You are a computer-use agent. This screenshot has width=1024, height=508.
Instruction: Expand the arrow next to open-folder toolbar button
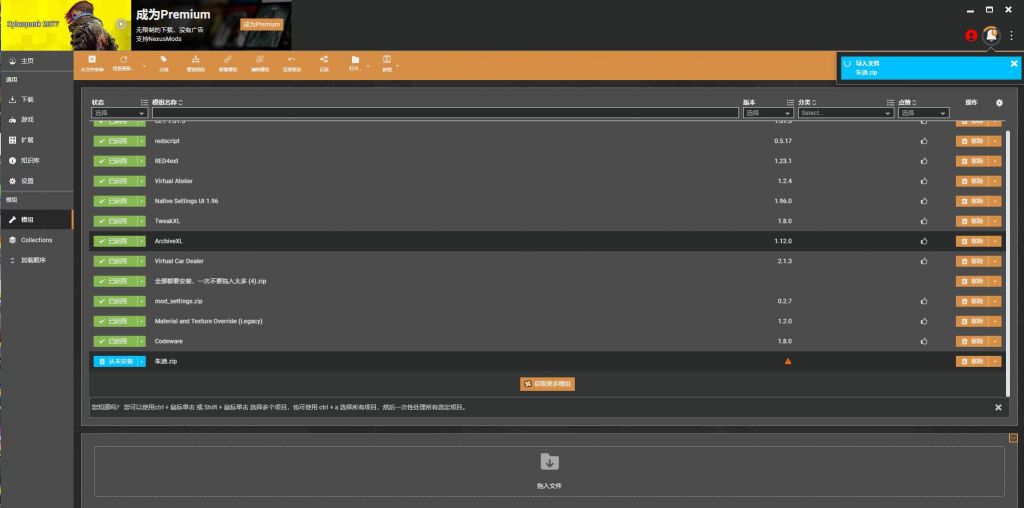click(x=368, y=65)
